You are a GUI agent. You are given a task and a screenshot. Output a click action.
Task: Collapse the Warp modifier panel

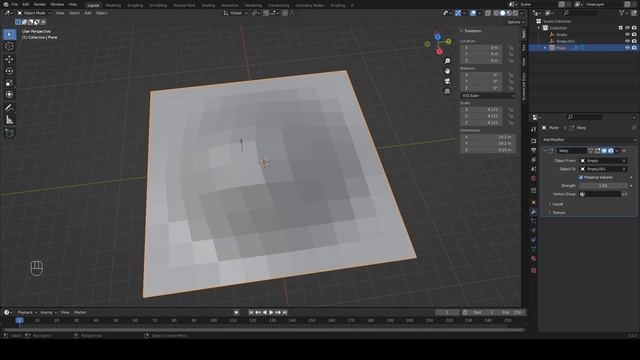(x=544, y=151)
